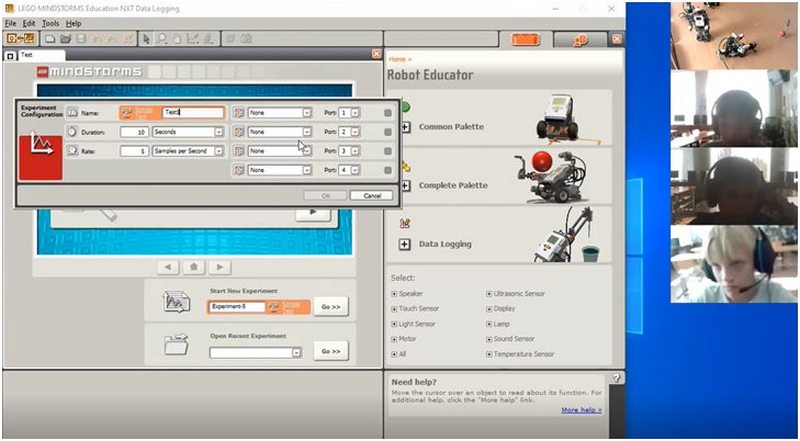The image size is (800, 441).
Task: Expand the Common Palette section
Action: 405,127
